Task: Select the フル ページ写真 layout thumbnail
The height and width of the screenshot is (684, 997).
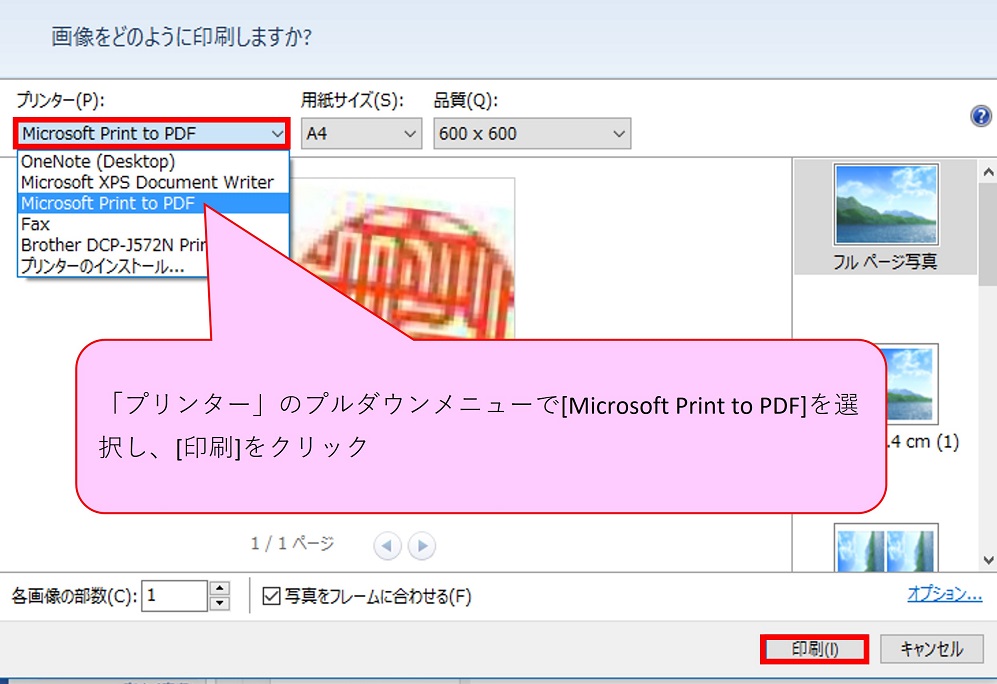Action: 885,216
